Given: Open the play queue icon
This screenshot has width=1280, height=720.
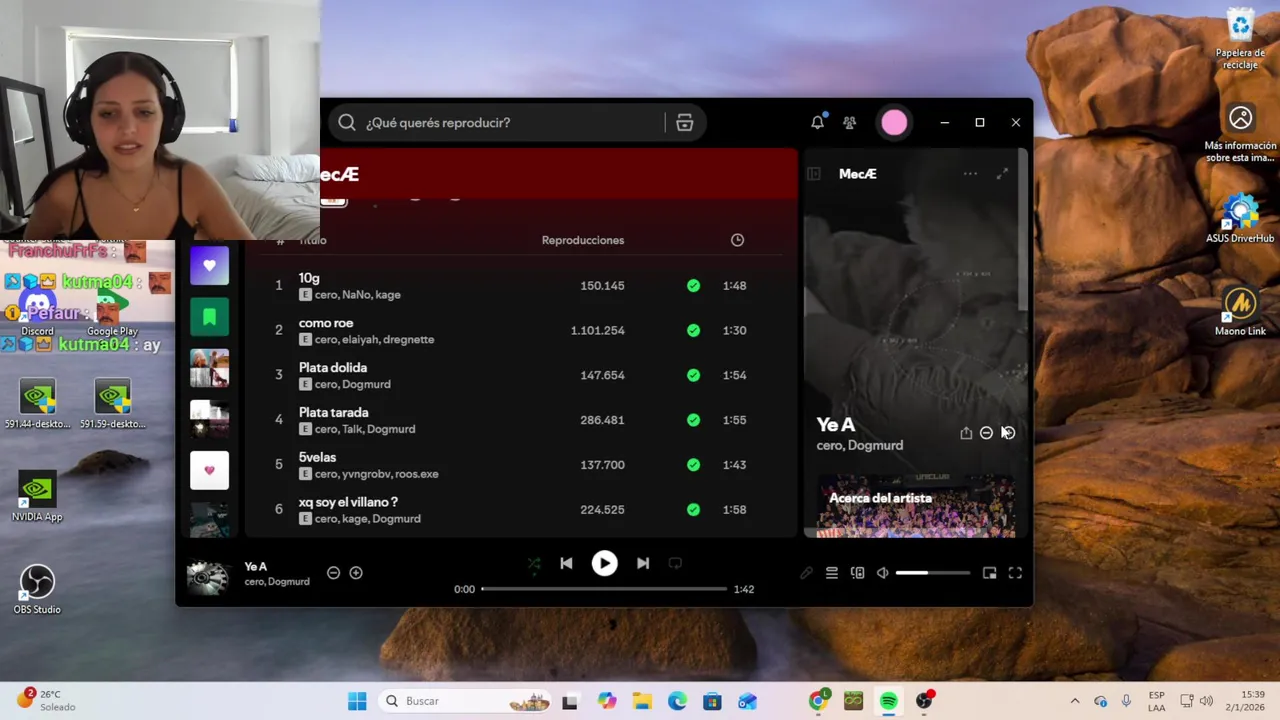Looking at the screenshot, I should pos(831,573).
